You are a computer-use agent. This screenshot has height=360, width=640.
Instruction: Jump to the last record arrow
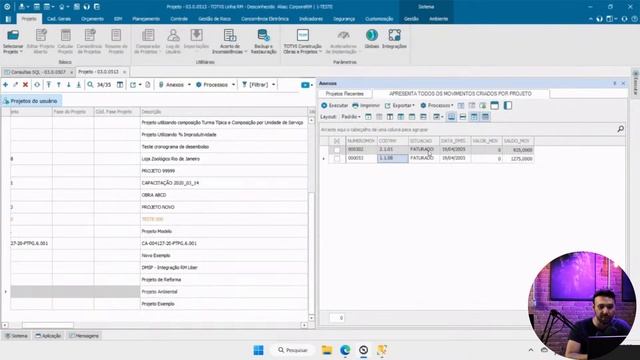(x=78, y=84)
